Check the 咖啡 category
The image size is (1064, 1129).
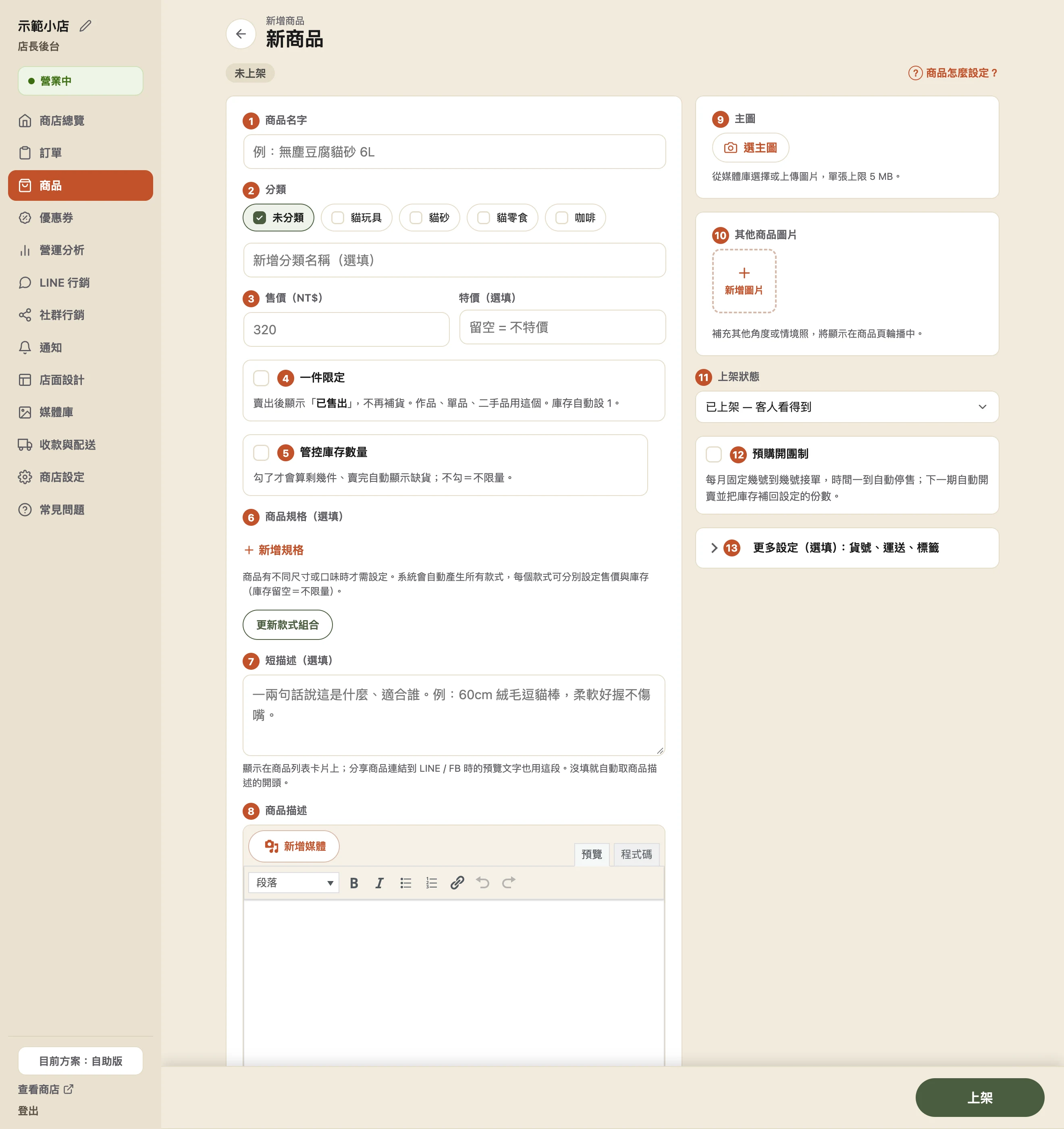pos(575,218)
